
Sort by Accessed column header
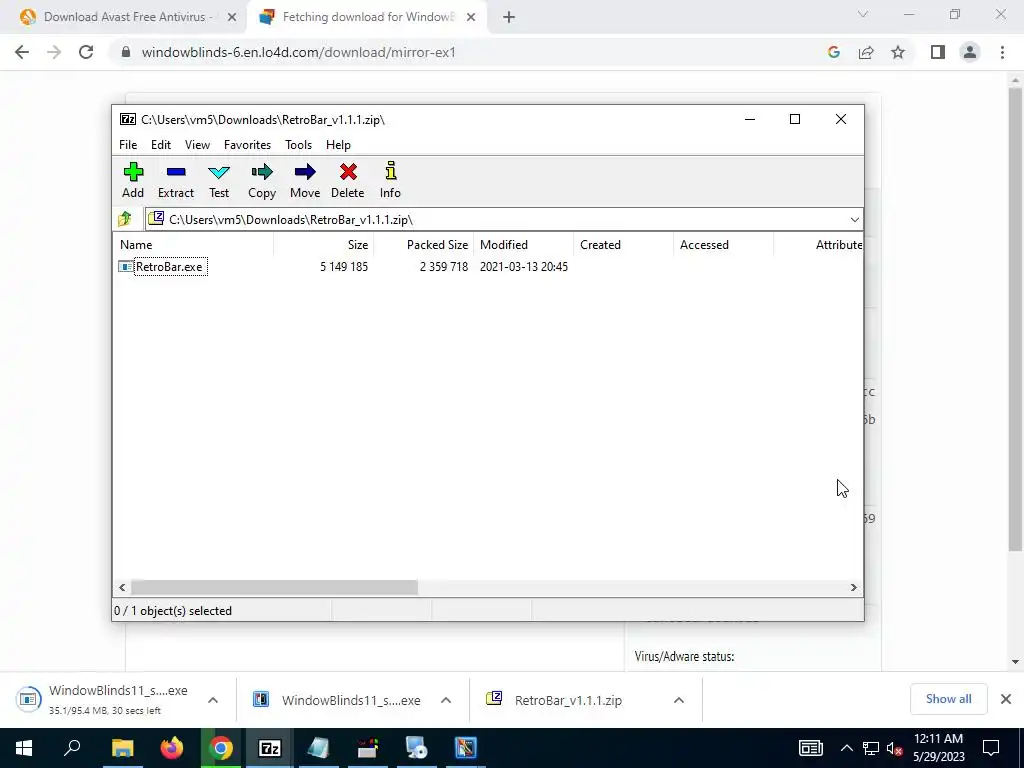[x=723, y=245]
